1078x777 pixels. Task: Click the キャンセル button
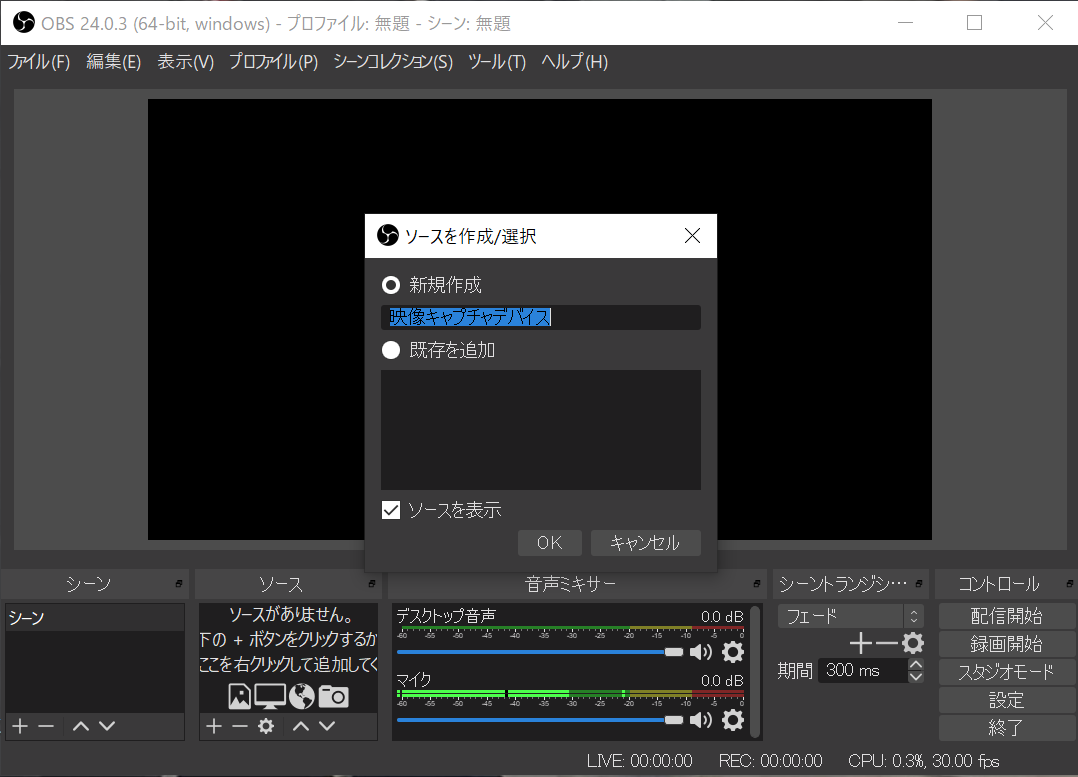tap(646, 543)
